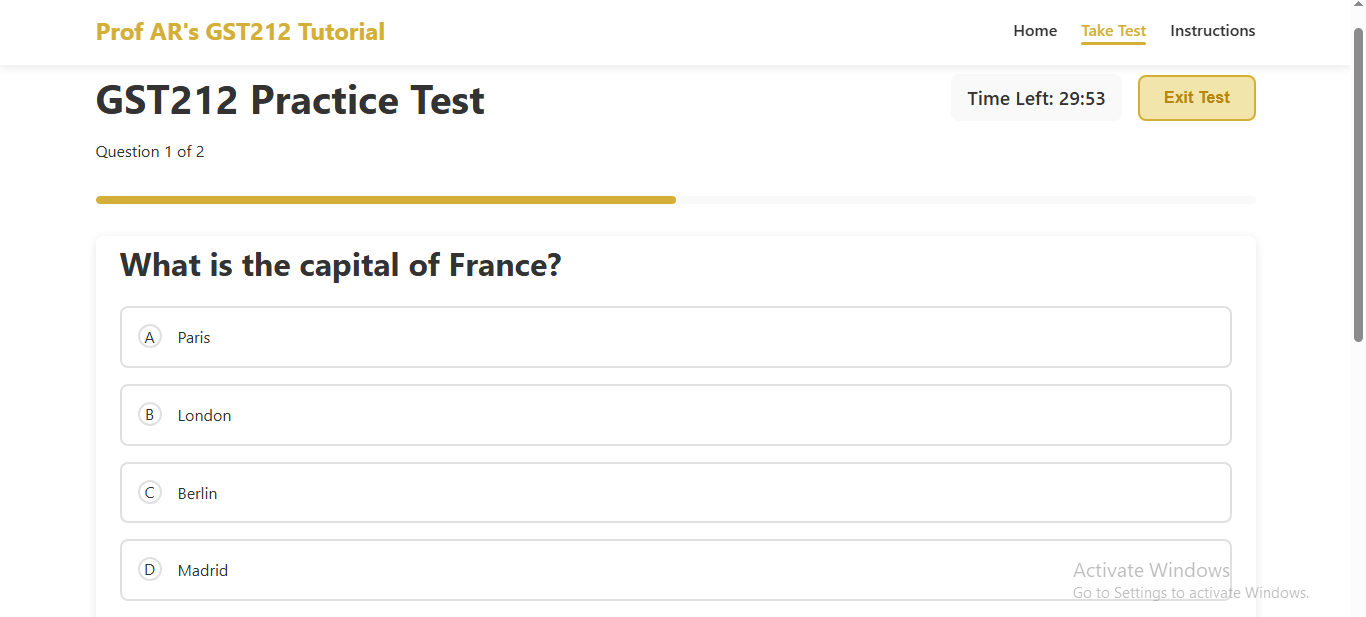Screen dimensions: 1366x617
Task: Click the capital of France question heading
Action: tap(340, 266)
